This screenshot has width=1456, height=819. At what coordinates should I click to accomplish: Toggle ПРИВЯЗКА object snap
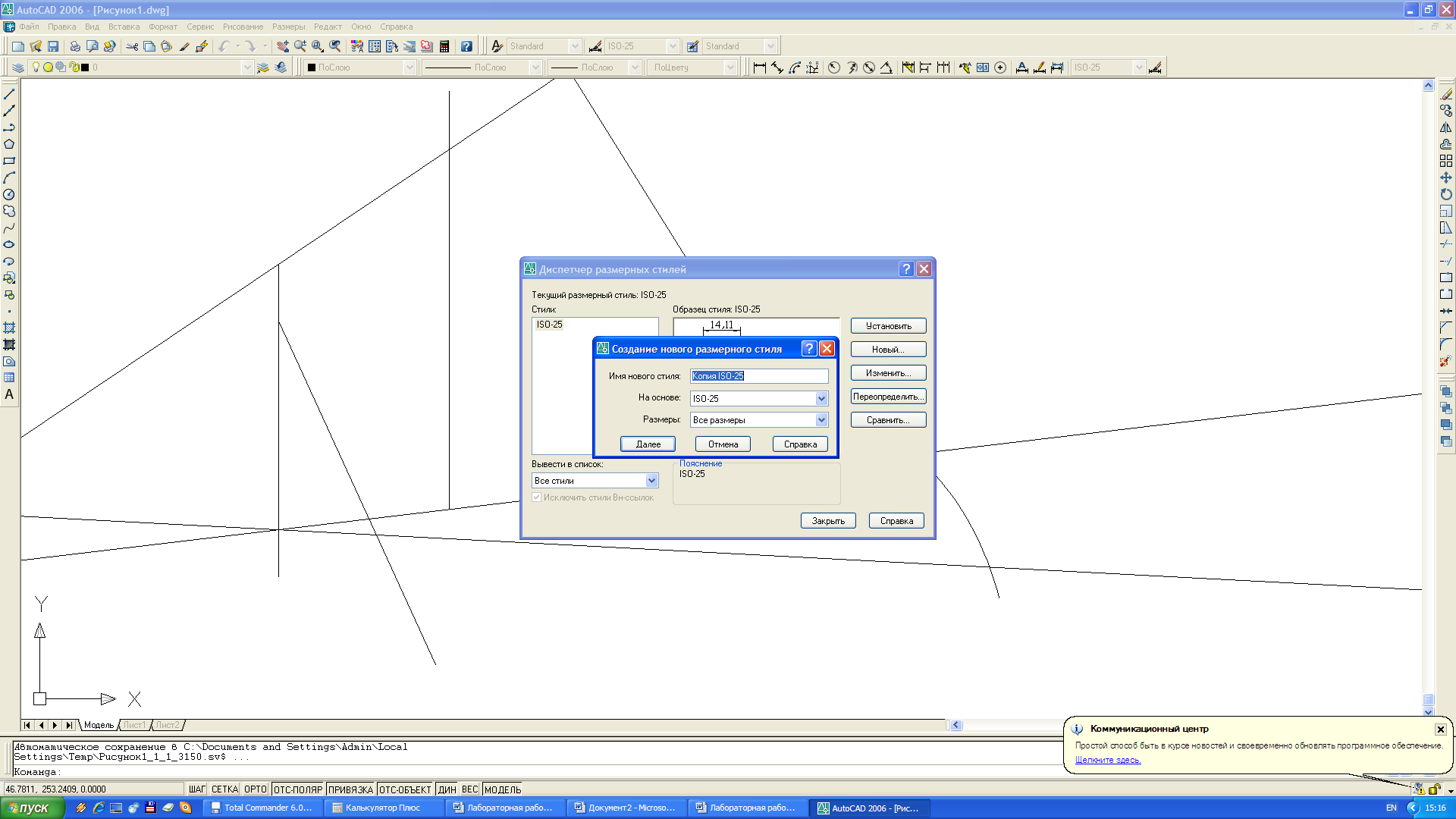pos(351,789)
